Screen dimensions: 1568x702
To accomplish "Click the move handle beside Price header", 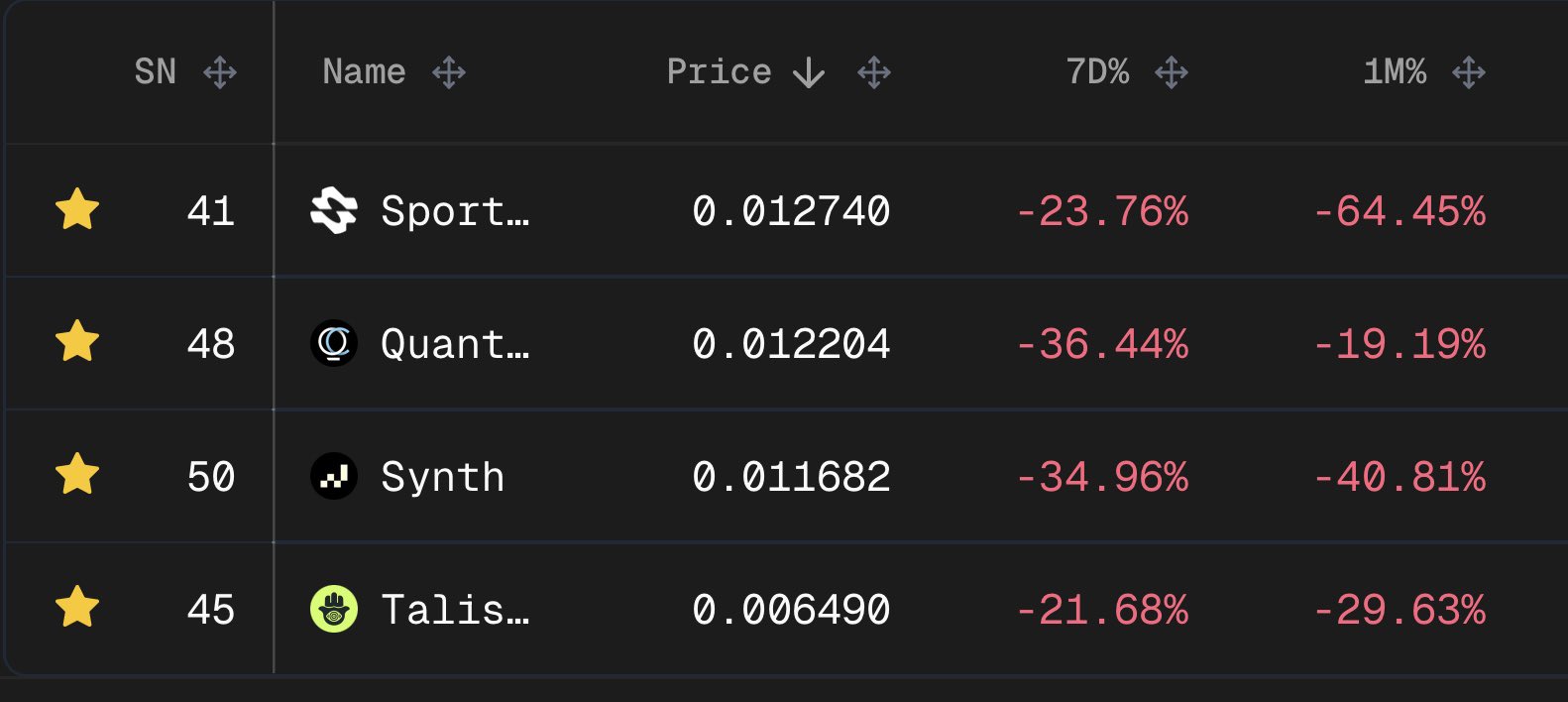I will [x=874, y=72].
